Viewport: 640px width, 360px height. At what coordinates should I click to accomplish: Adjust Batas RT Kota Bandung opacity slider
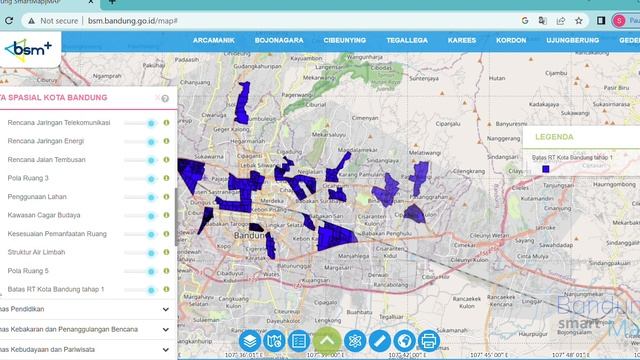coord(140,290)
